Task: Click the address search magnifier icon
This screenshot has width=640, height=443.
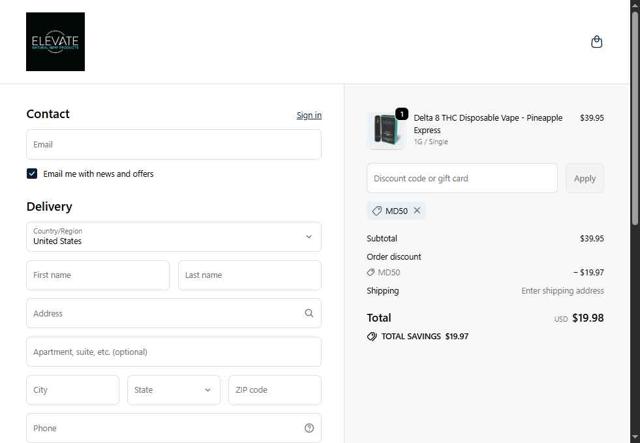Action: (x=309, y=313)
